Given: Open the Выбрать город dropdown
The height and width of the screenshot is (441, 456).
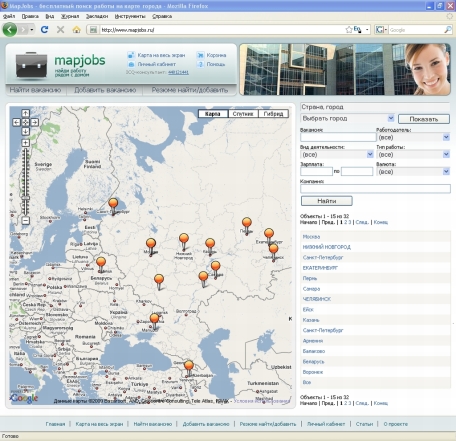Looking at the screenshot, I should pos(348,118).
